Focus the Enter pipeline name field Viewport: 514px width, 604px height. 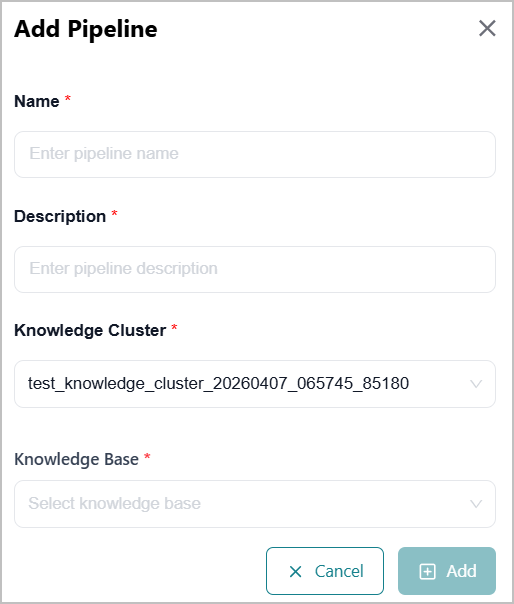(x=255, y=154)
